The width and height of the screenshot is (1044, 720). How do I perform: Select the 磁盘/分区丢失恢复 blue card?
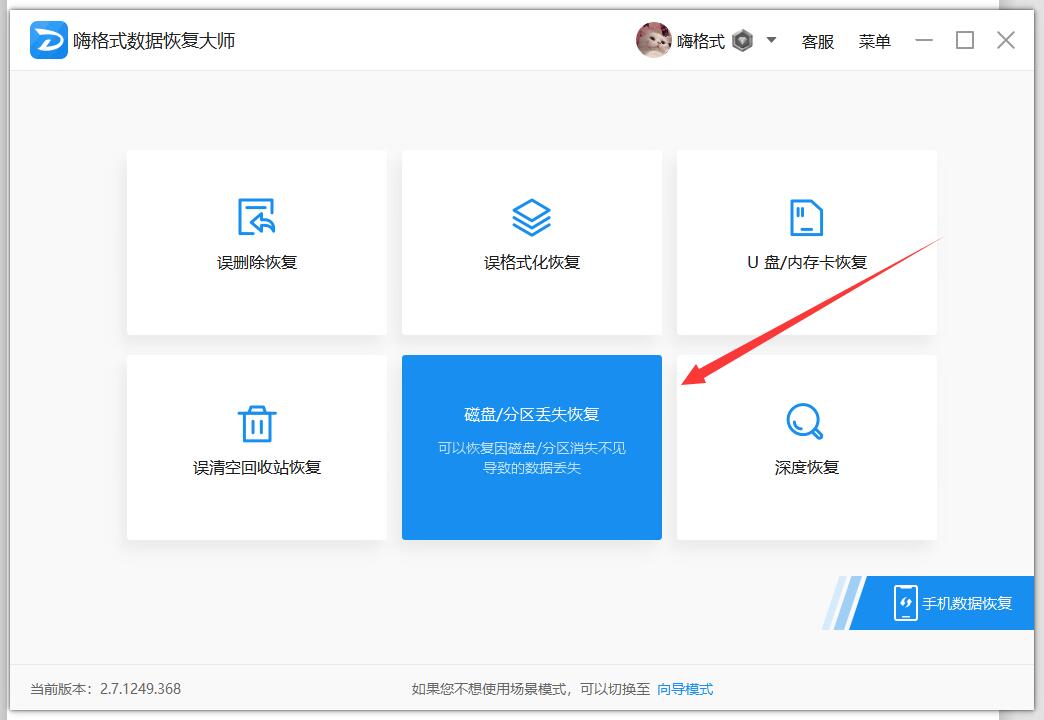click(531, 447)
